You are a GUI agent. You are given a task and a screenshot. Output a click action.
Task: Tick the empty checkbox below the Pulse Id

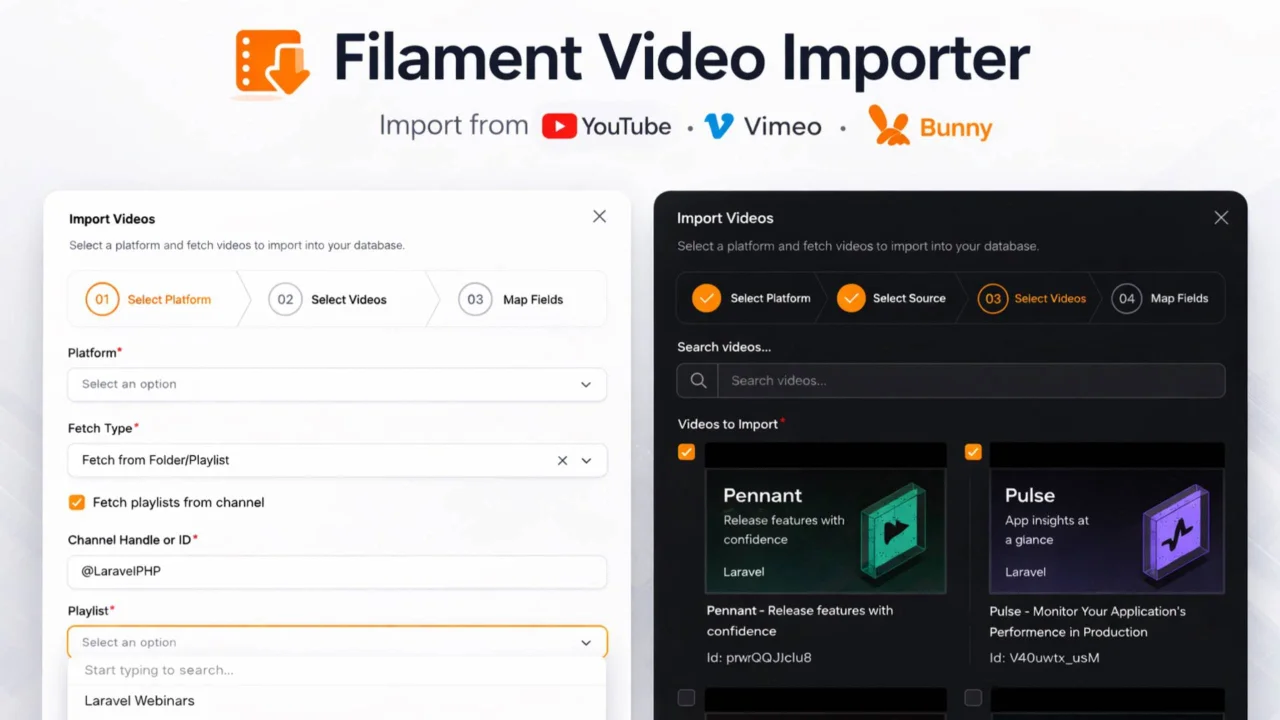(x=973, y=697)
